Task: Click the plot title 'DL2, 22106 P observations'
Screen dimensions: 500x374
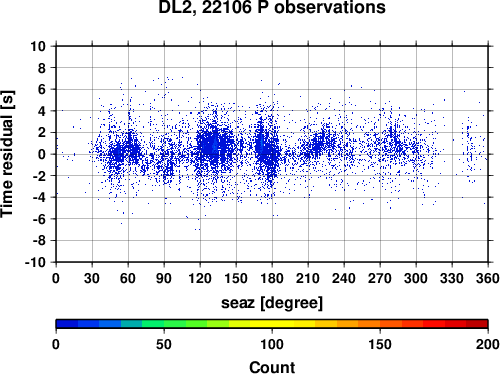Action: point(272,7)
